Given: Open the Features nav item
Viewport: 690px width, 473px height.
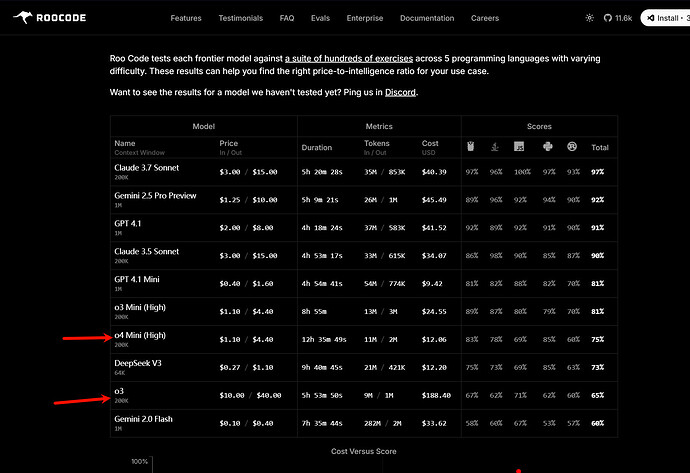Looking at the screenshot, I should [186, 18].
